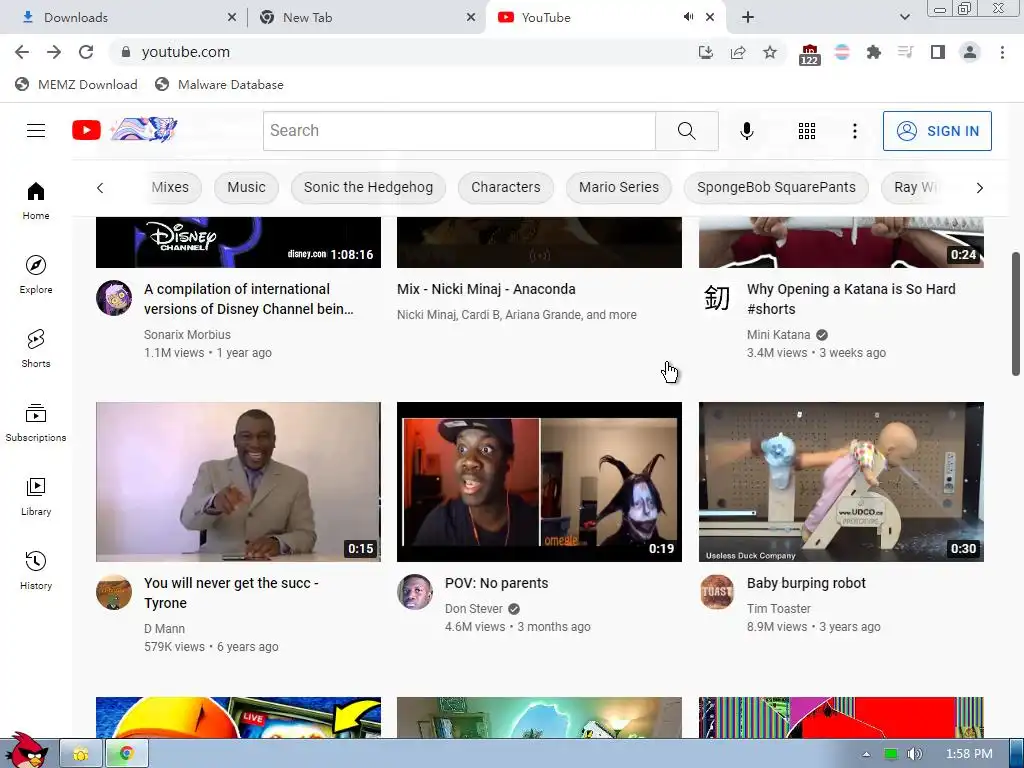Image resolution: width=1024 pixels, height=768 pixels.
Task: Open the Mini Katana channel name
Action: tap(778, 334)
